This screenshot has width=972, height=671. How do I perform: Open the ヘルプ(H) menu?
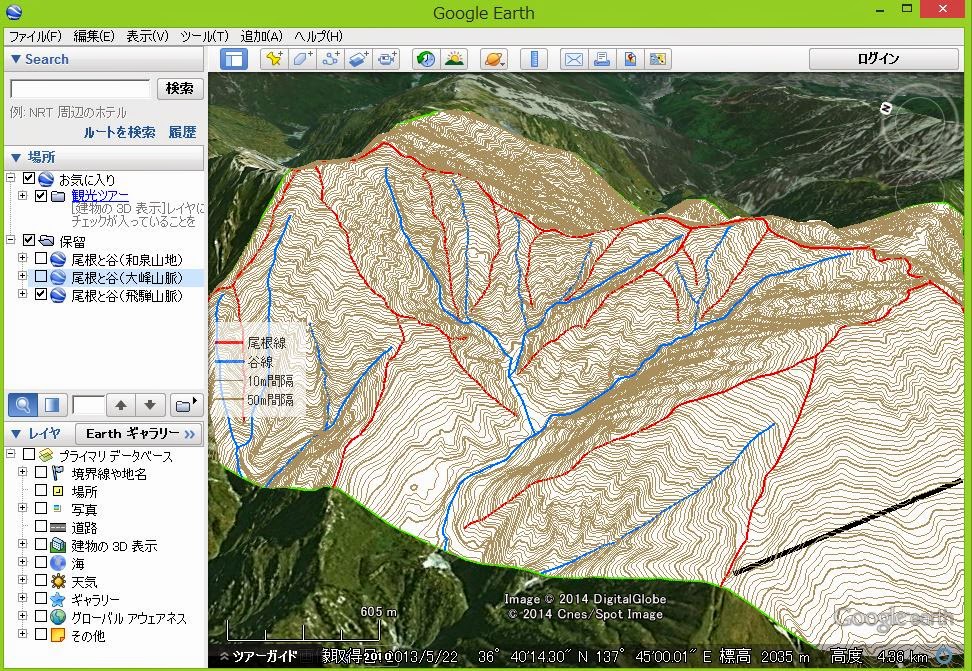(319, 36)
